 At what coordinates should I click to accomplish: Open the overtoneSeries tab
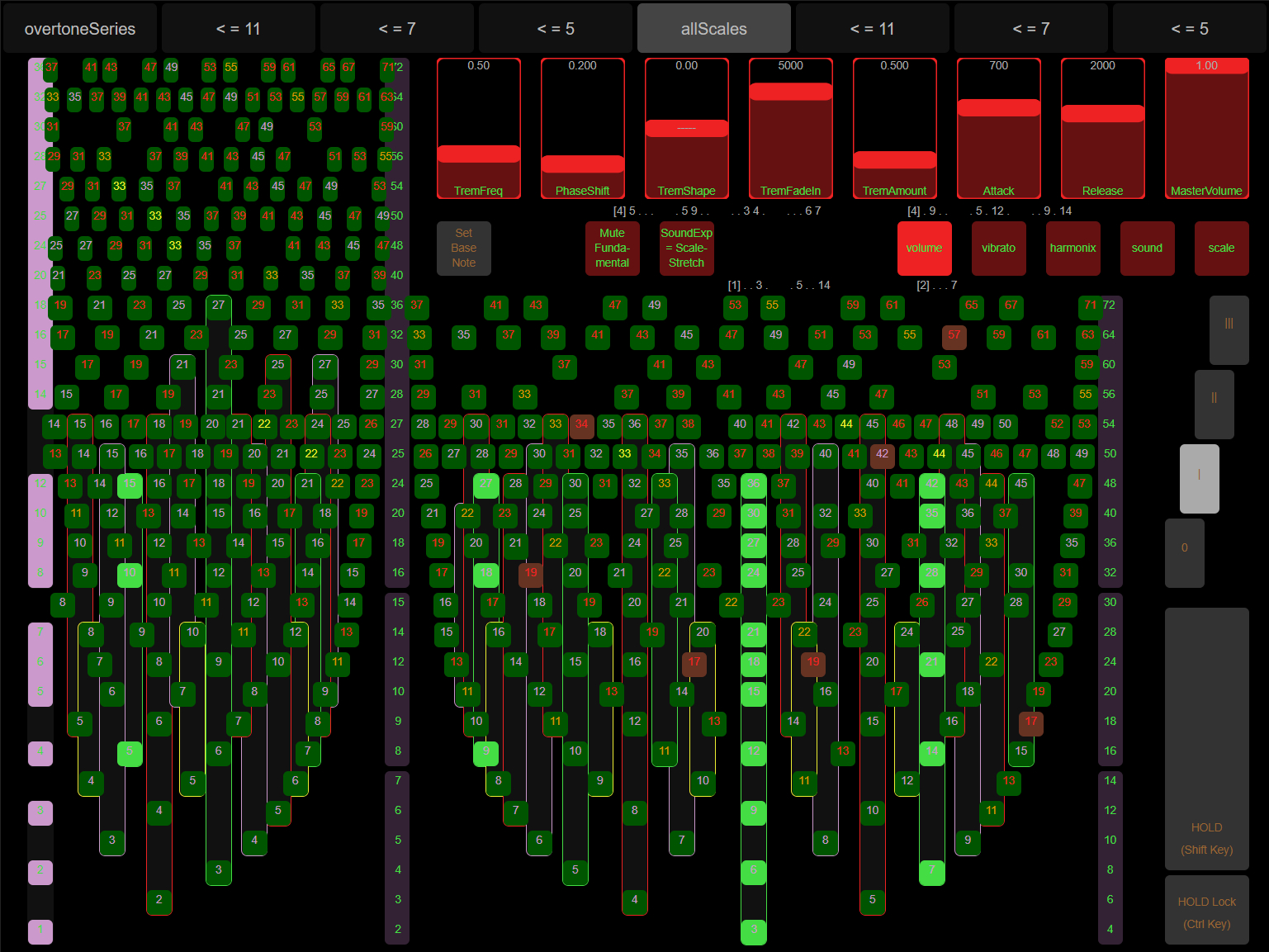tap(80, 29)
